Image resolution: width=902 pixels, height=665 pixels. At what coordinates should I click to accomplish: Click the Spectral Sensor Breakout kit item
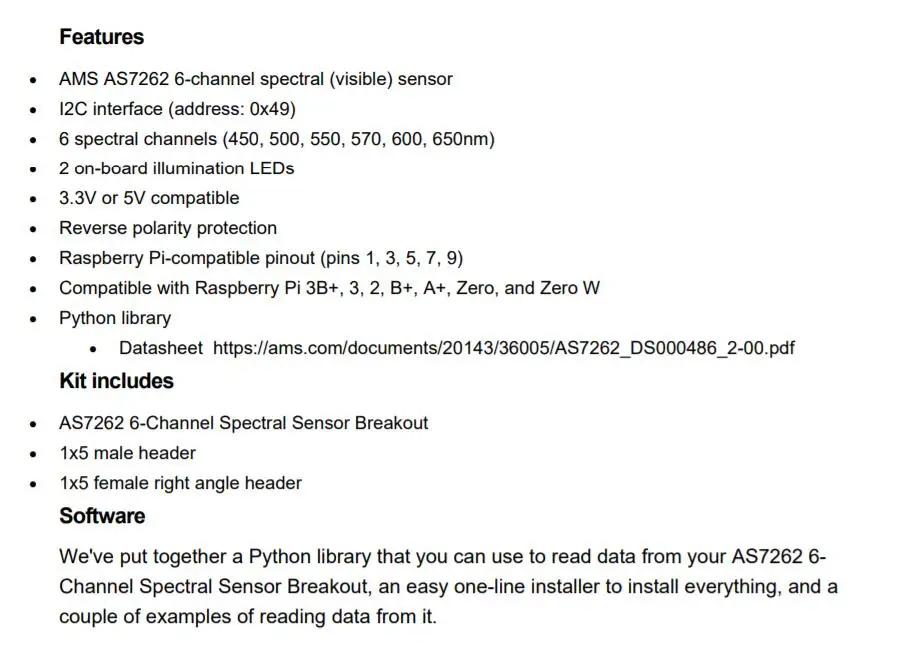pyautogui.click(x=243, y=423)
